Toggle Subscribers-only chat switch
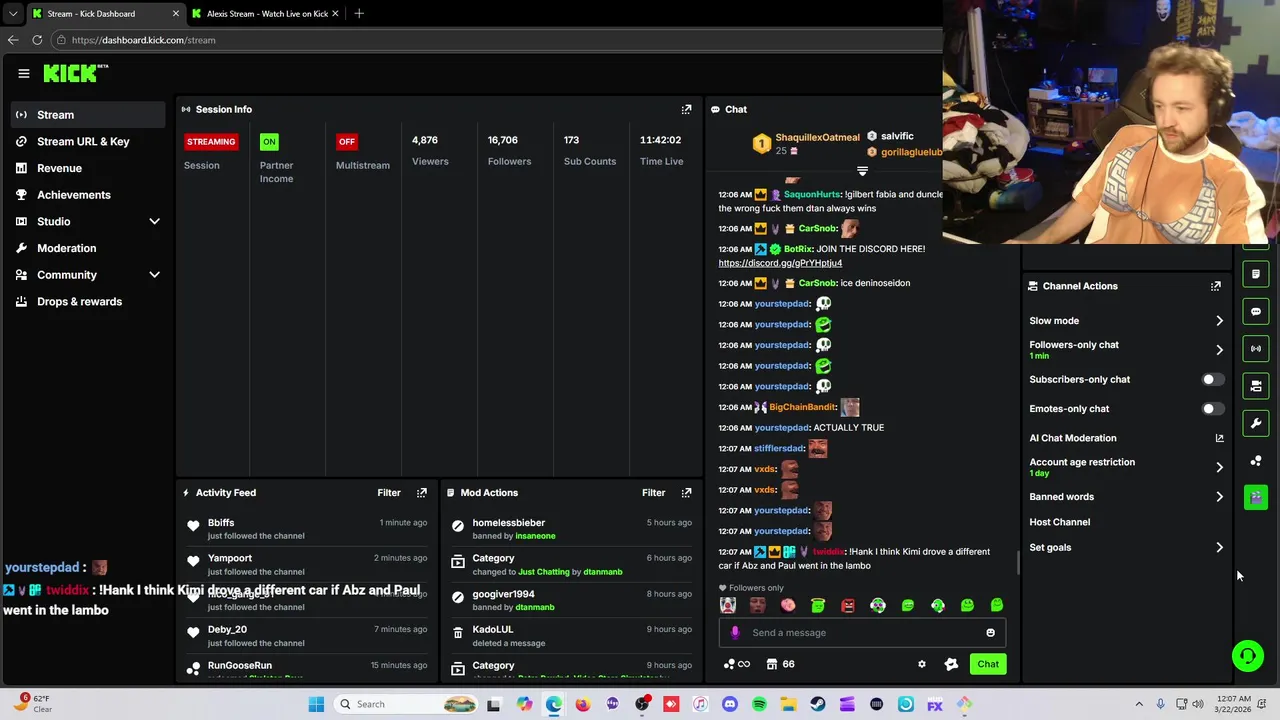This screenshot has height=720, width=1280. [1212, 380]
